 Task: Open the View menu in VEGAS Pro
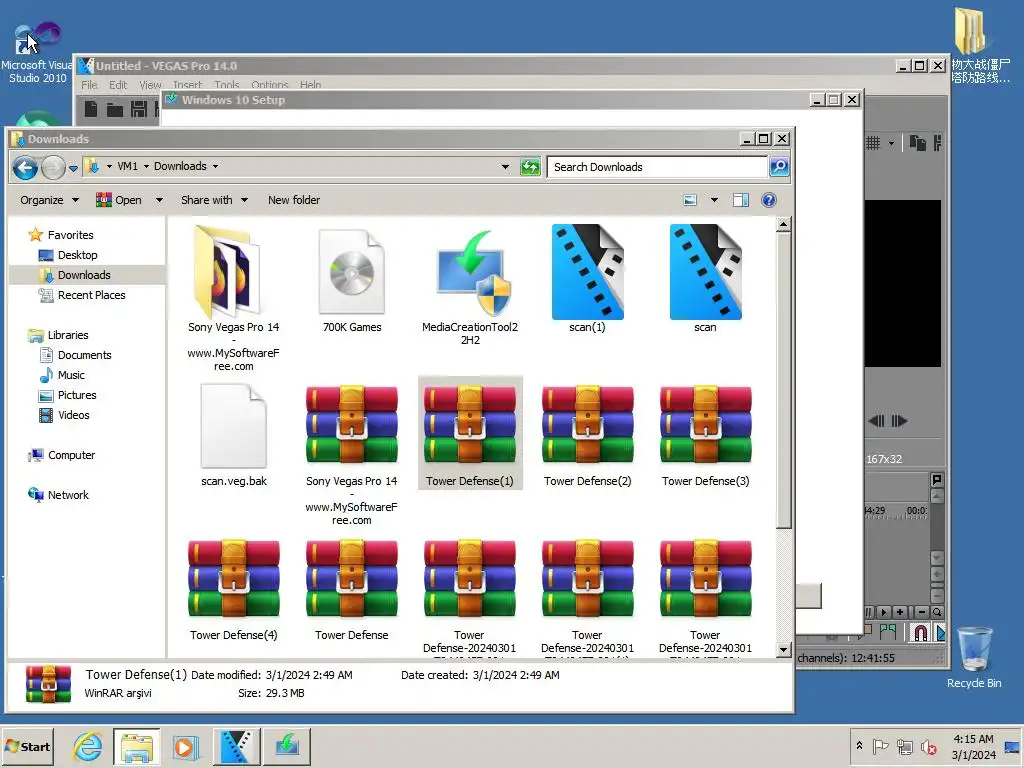tap(150, 85)
